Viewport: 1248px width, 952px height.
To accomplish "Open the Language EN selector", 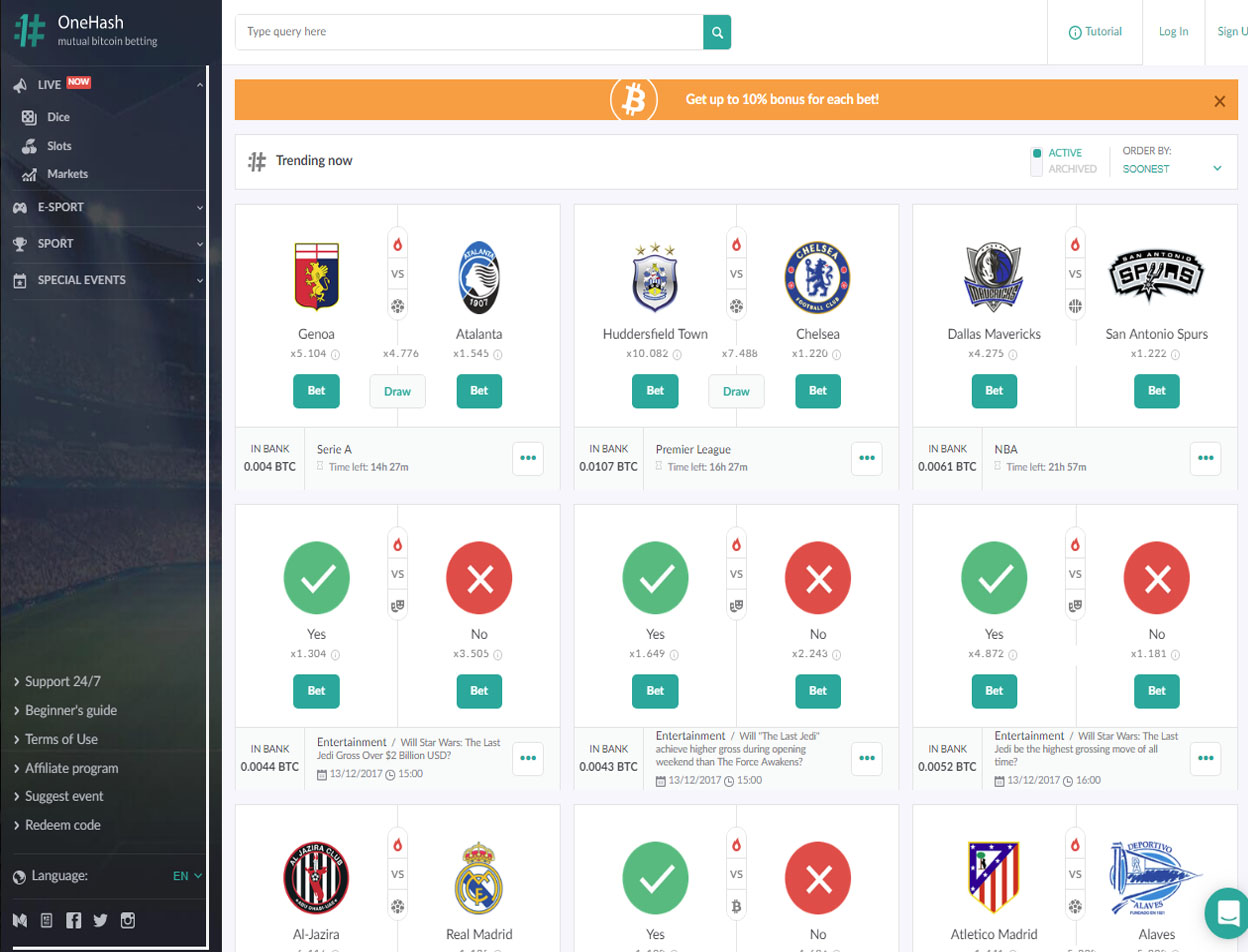I will [x=187, y=876].
